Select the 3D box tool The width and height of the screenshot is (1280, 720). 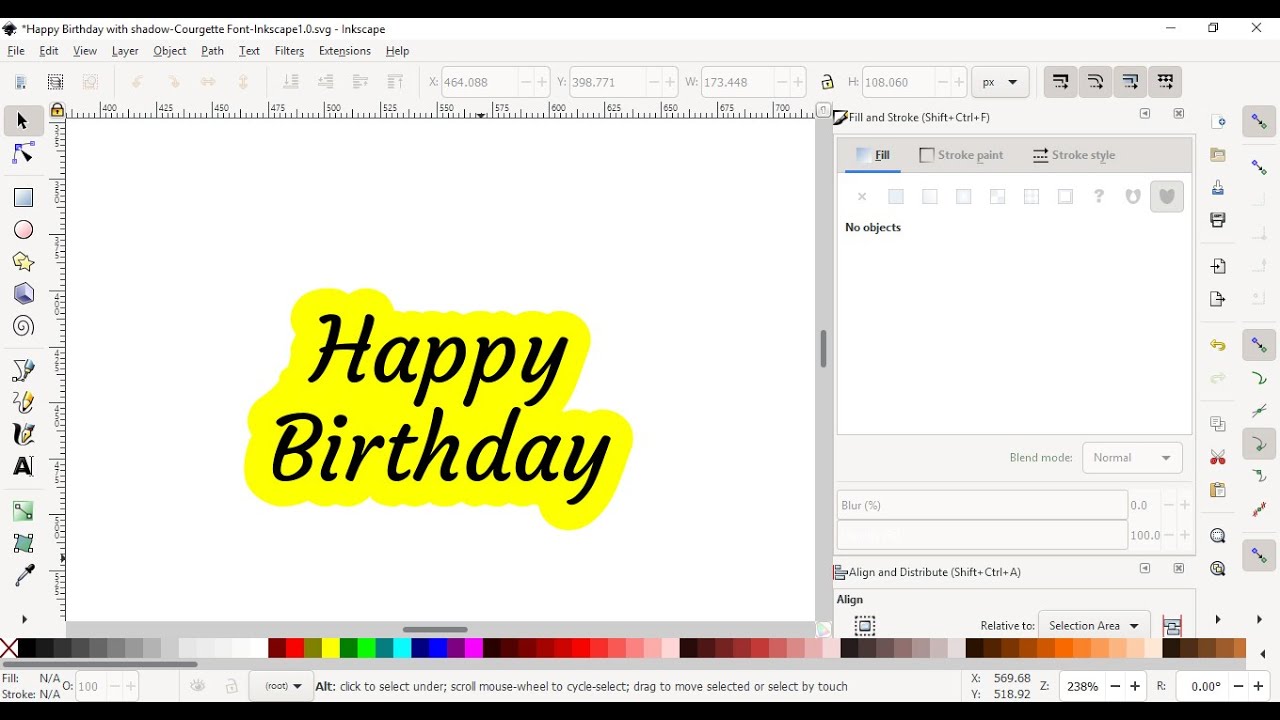click(23, 294)
